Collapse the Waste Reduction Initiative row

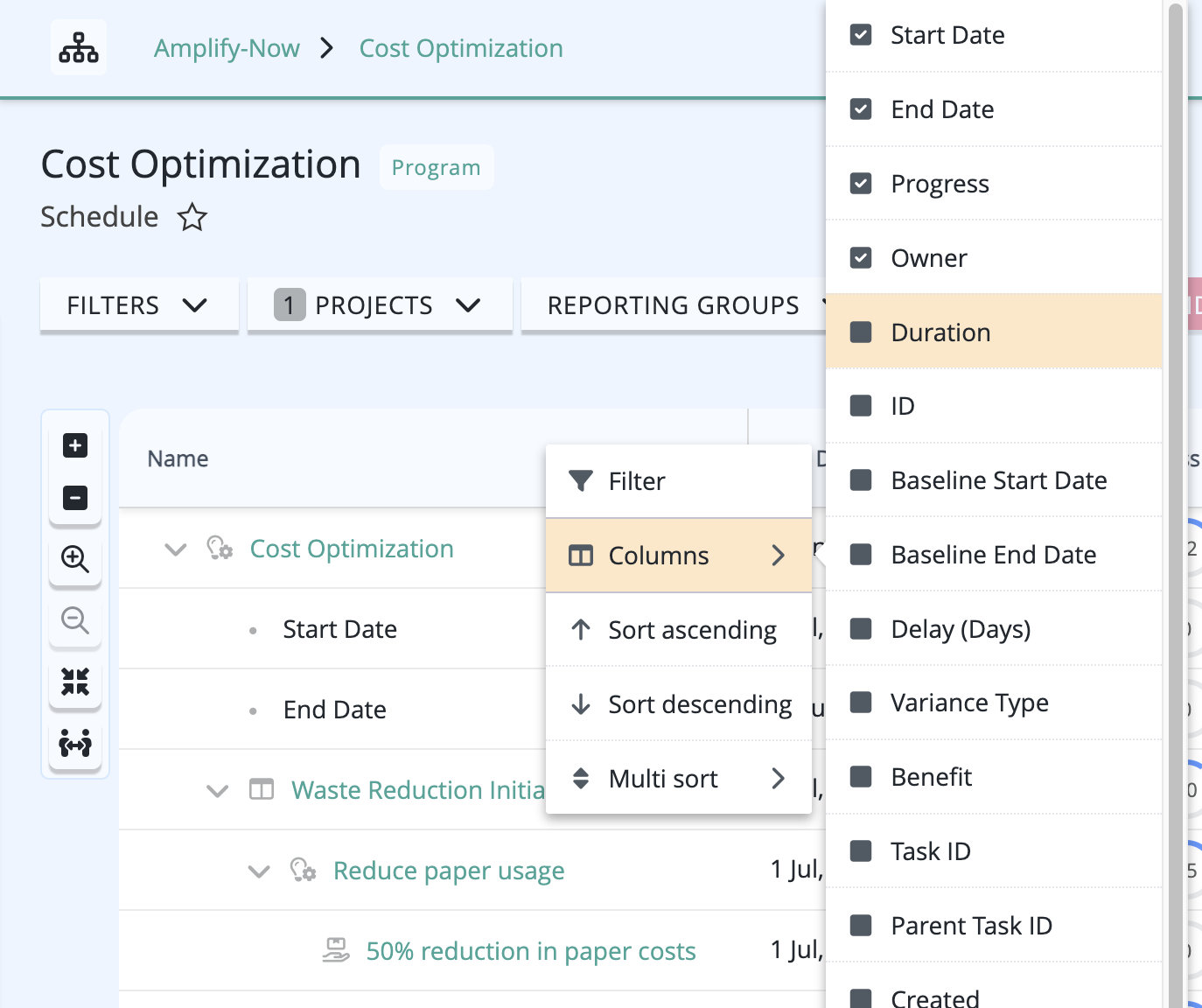[x=218, y=790]
